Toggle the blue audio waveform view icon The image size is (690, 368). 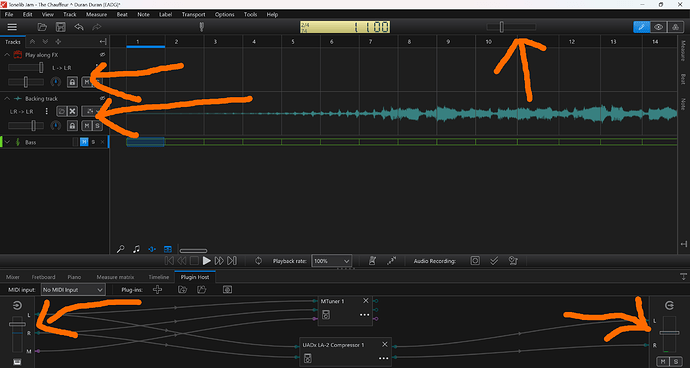point(152,250)
